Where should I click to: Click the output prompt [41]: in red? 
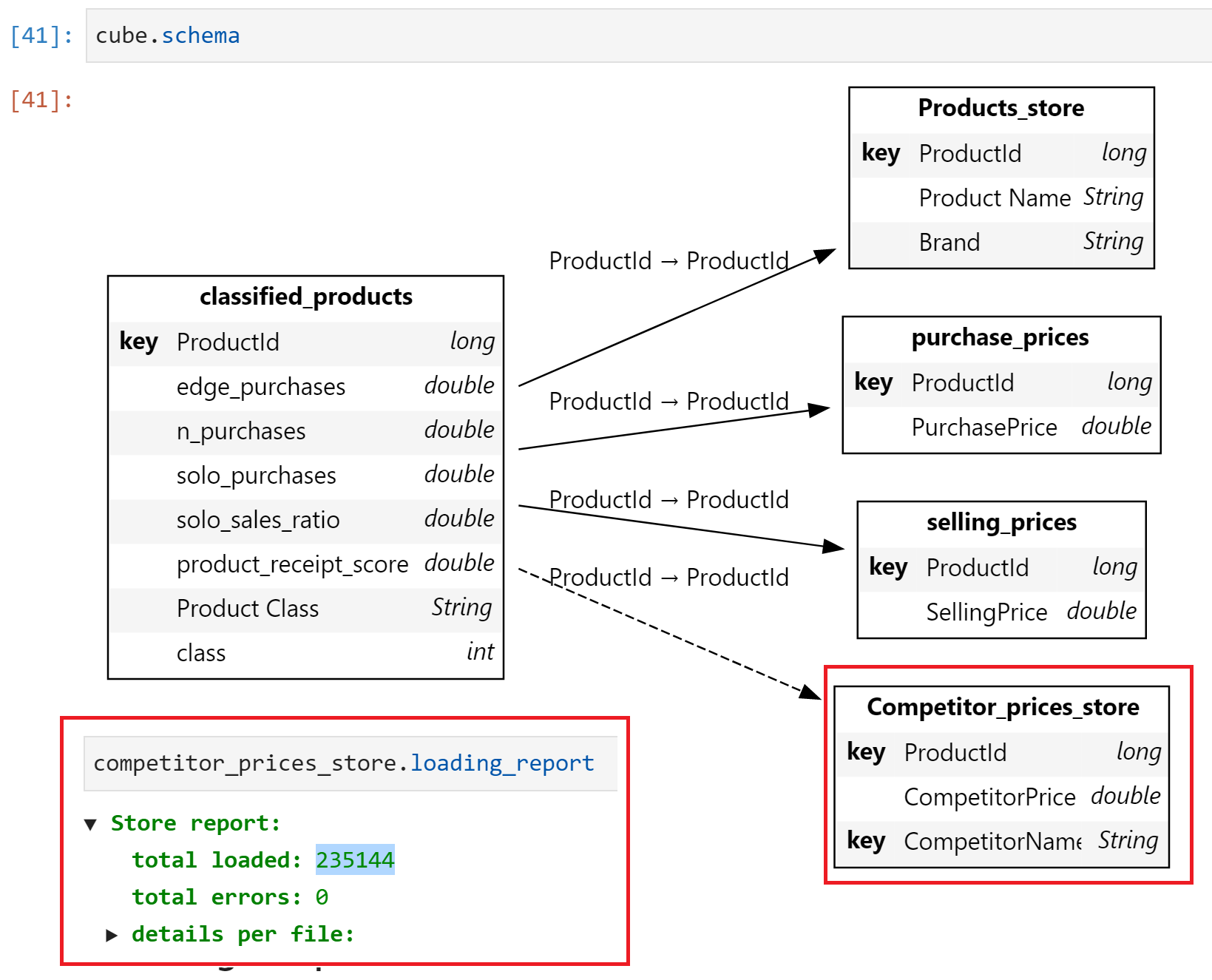(x=41, y=100)
